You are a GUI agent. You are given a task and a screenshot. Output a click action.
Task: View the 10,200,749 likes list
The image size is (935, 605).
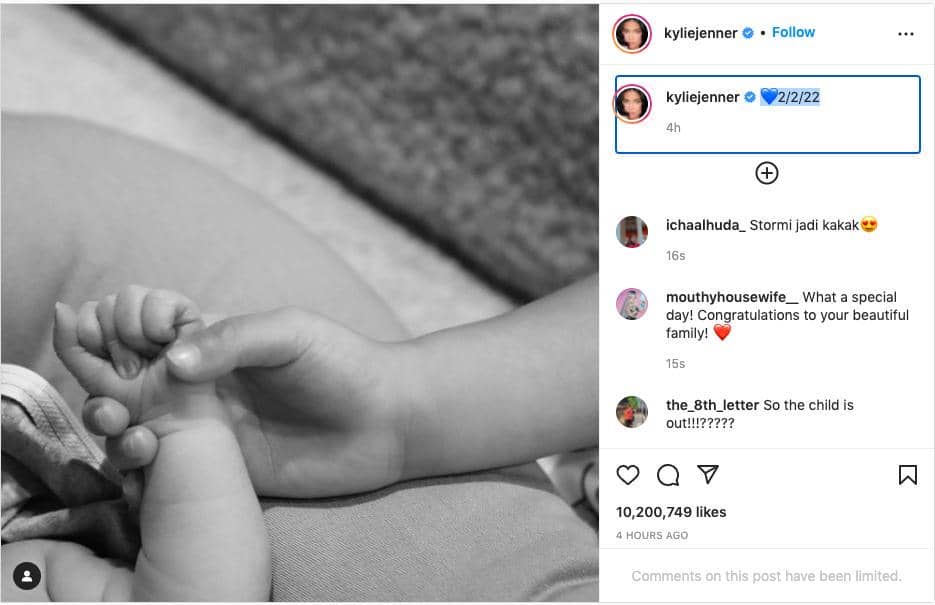671,512
